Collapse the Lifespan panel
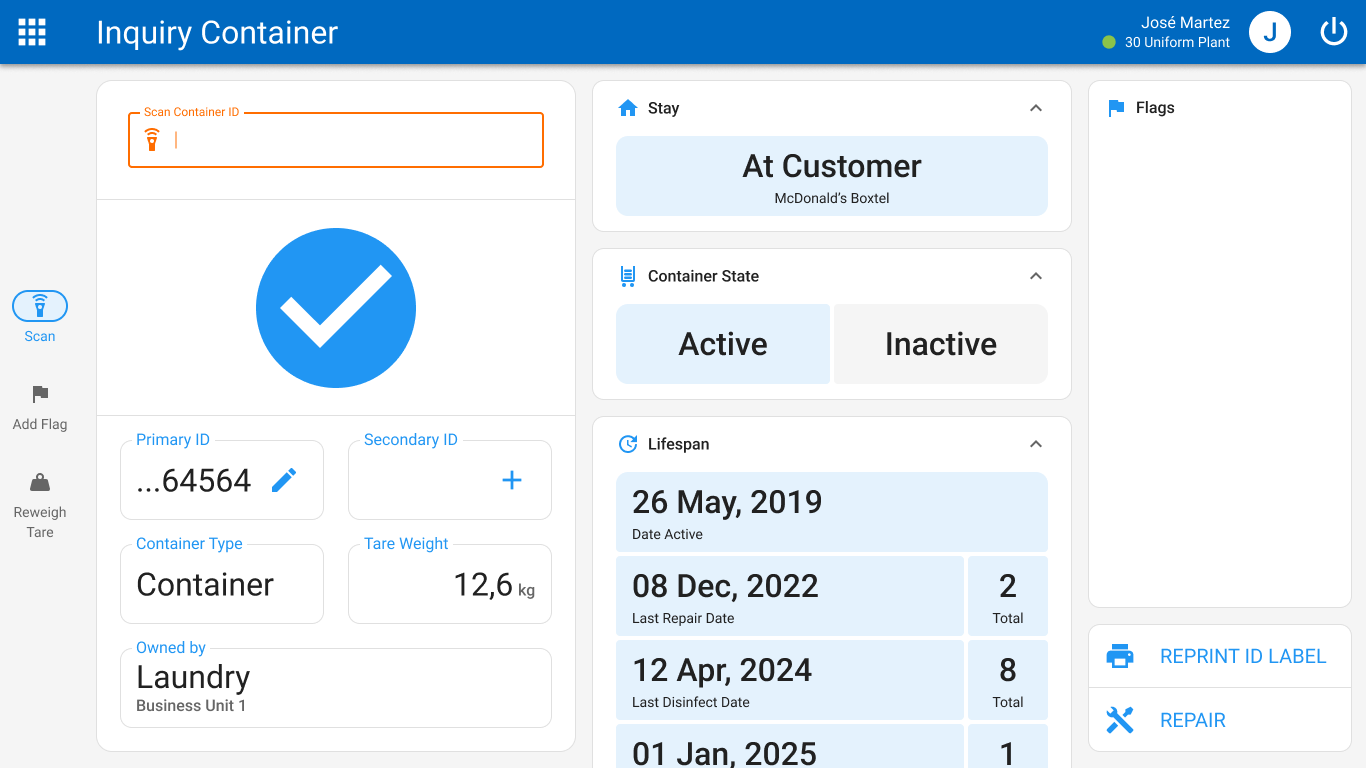 [1036, 444]
